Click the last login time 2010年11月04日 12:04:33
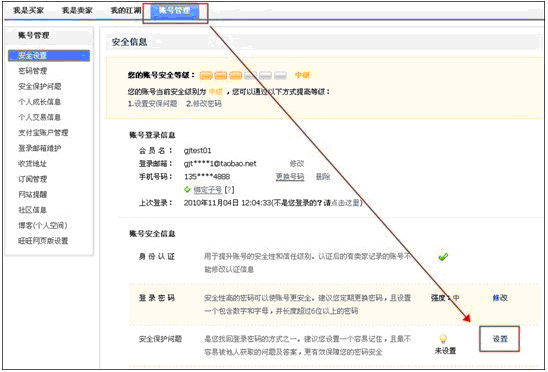Screen dimensions: 548x372 click(x=228, y=203)
